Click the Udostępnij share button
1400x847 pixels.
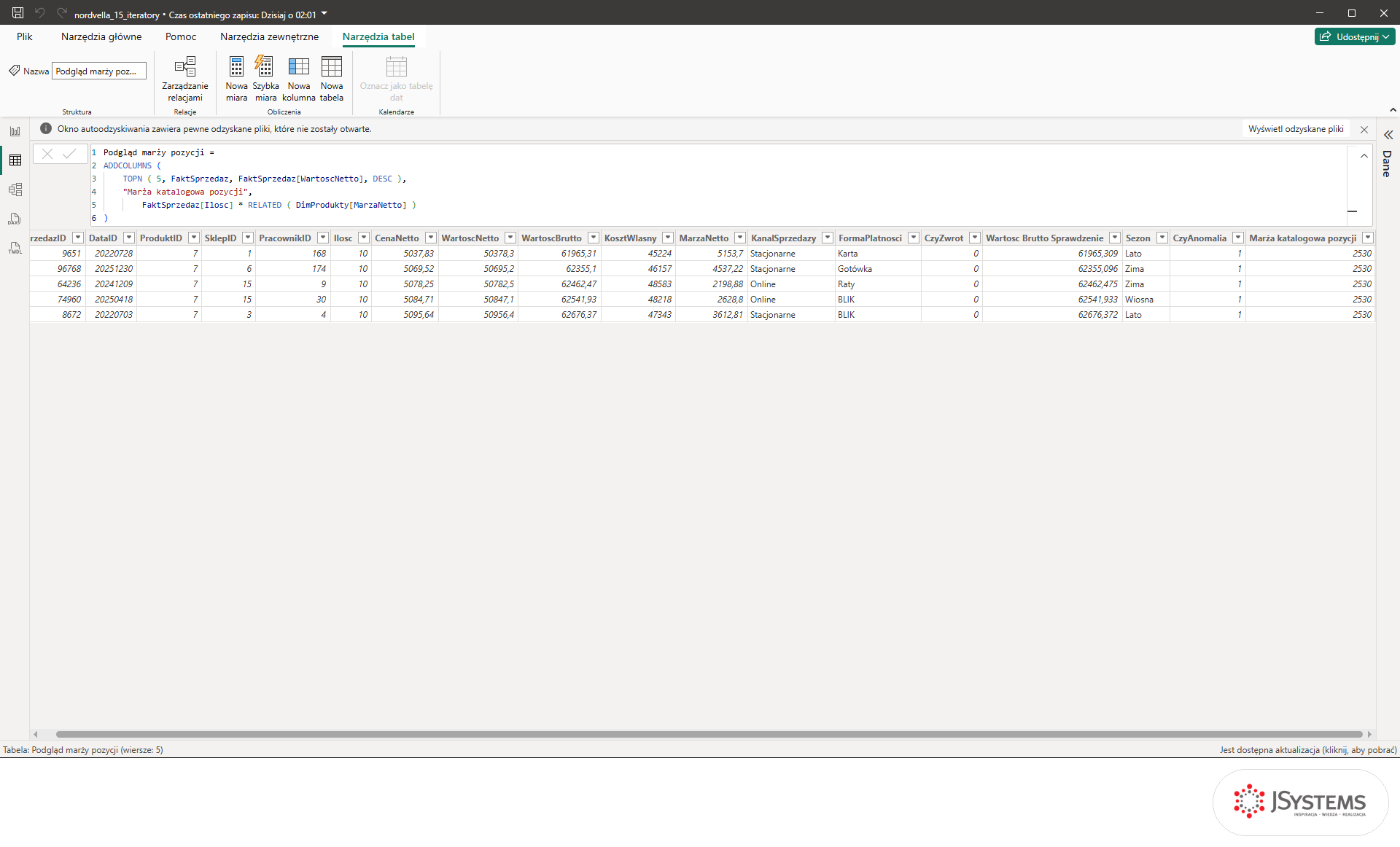point(1355,36)
